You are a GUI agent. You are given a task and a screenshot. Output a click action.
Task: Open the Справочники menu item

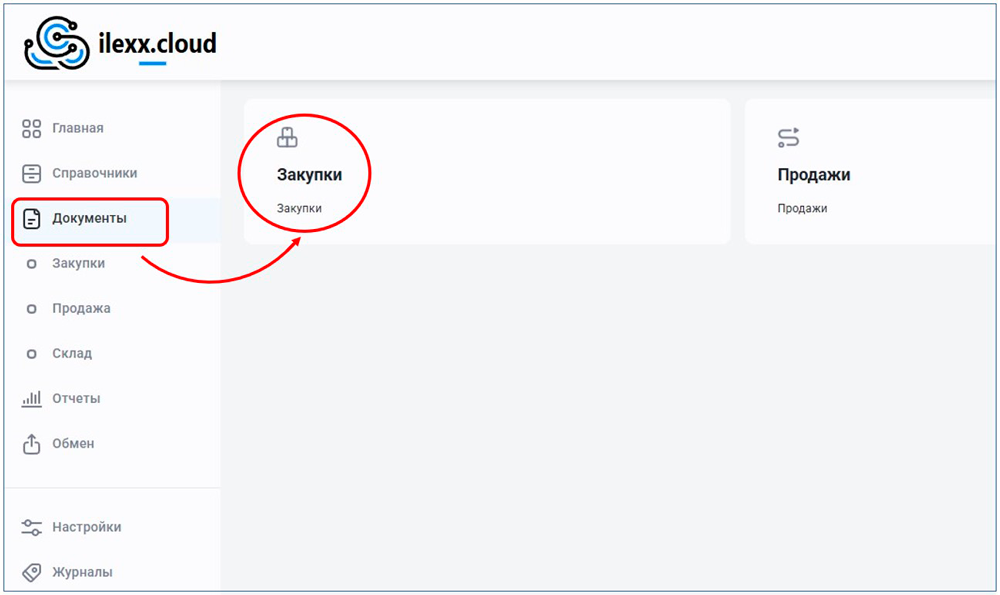(95, 173)
